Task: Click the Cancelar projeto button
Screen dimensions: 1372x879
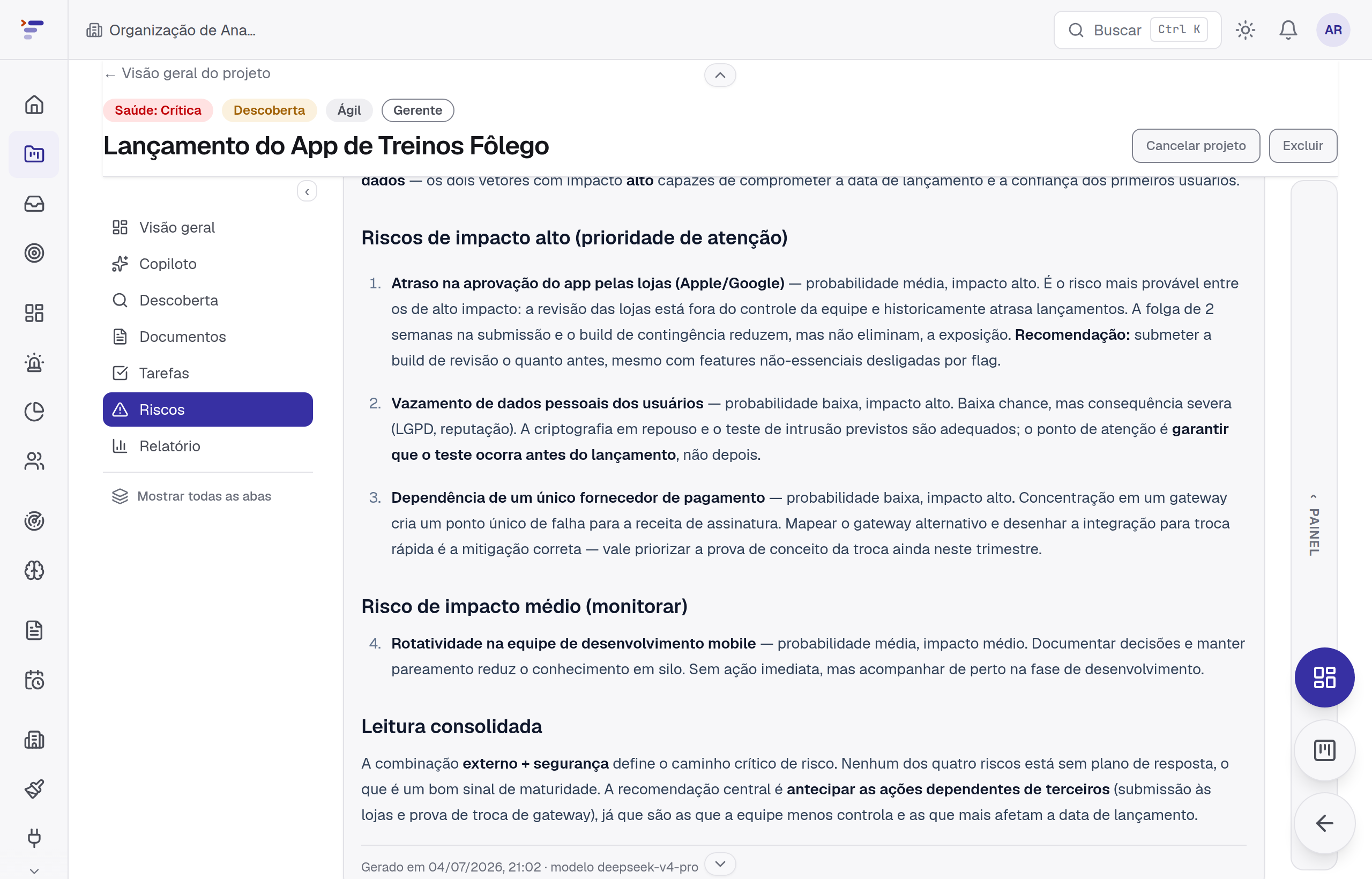Action: pyautogui.click(x=1195, y=146)
